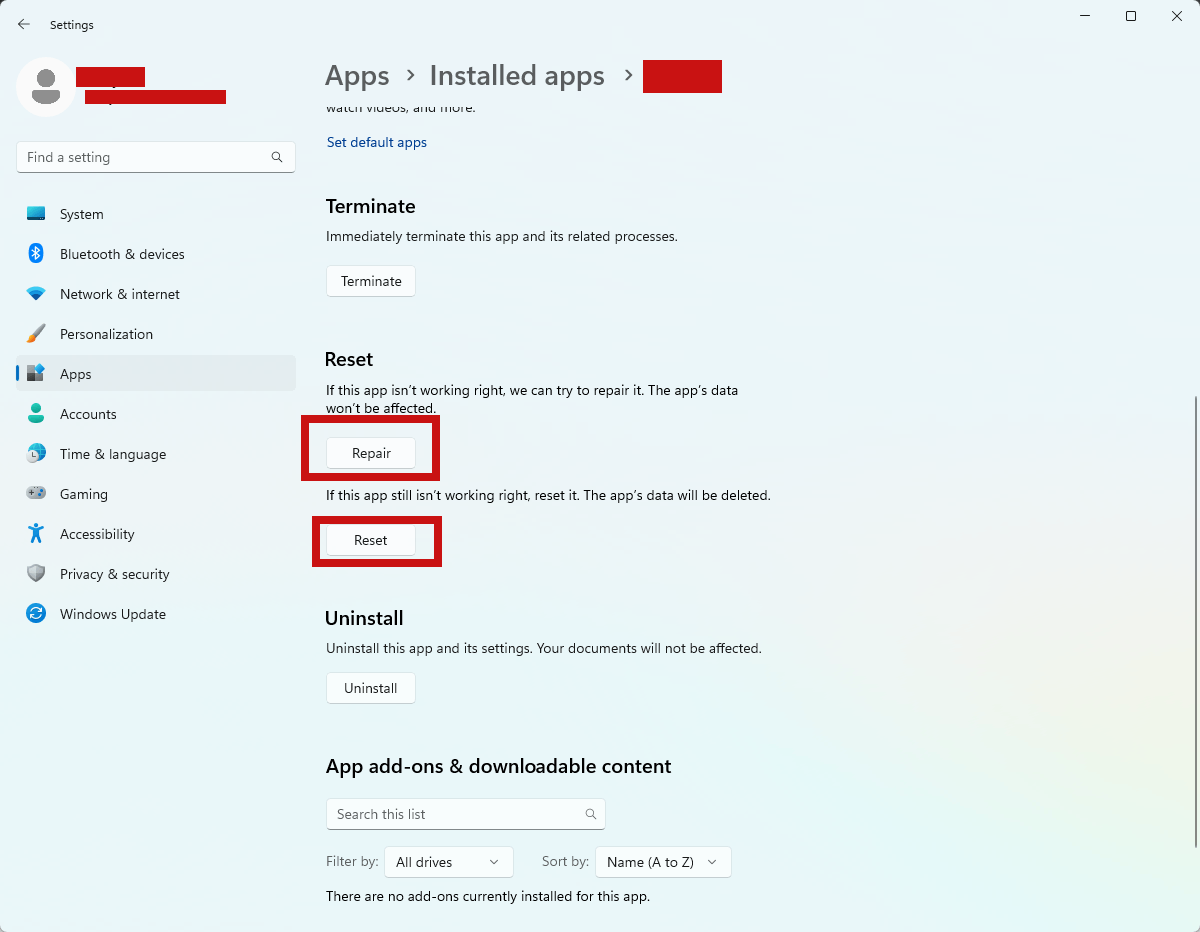The height and width of the screenshot is (932, 1200).
Task: Go to Bluetooth & devices settings
Action: (156, 254)
